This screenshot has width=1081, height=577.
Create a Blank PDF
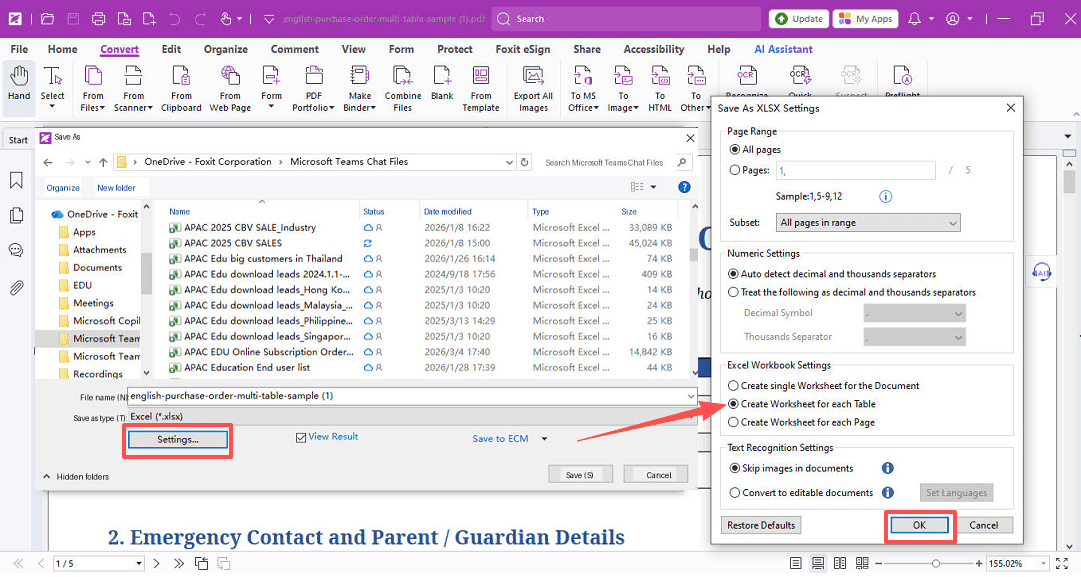point(442,83)
